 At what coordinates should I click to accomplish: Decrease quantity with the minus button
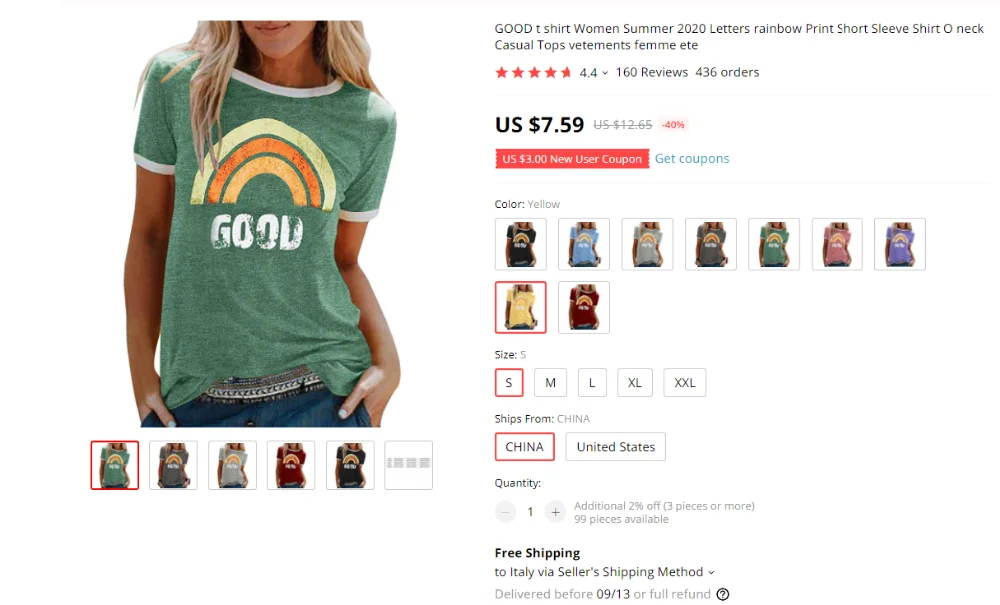click(x=505, y=512)
